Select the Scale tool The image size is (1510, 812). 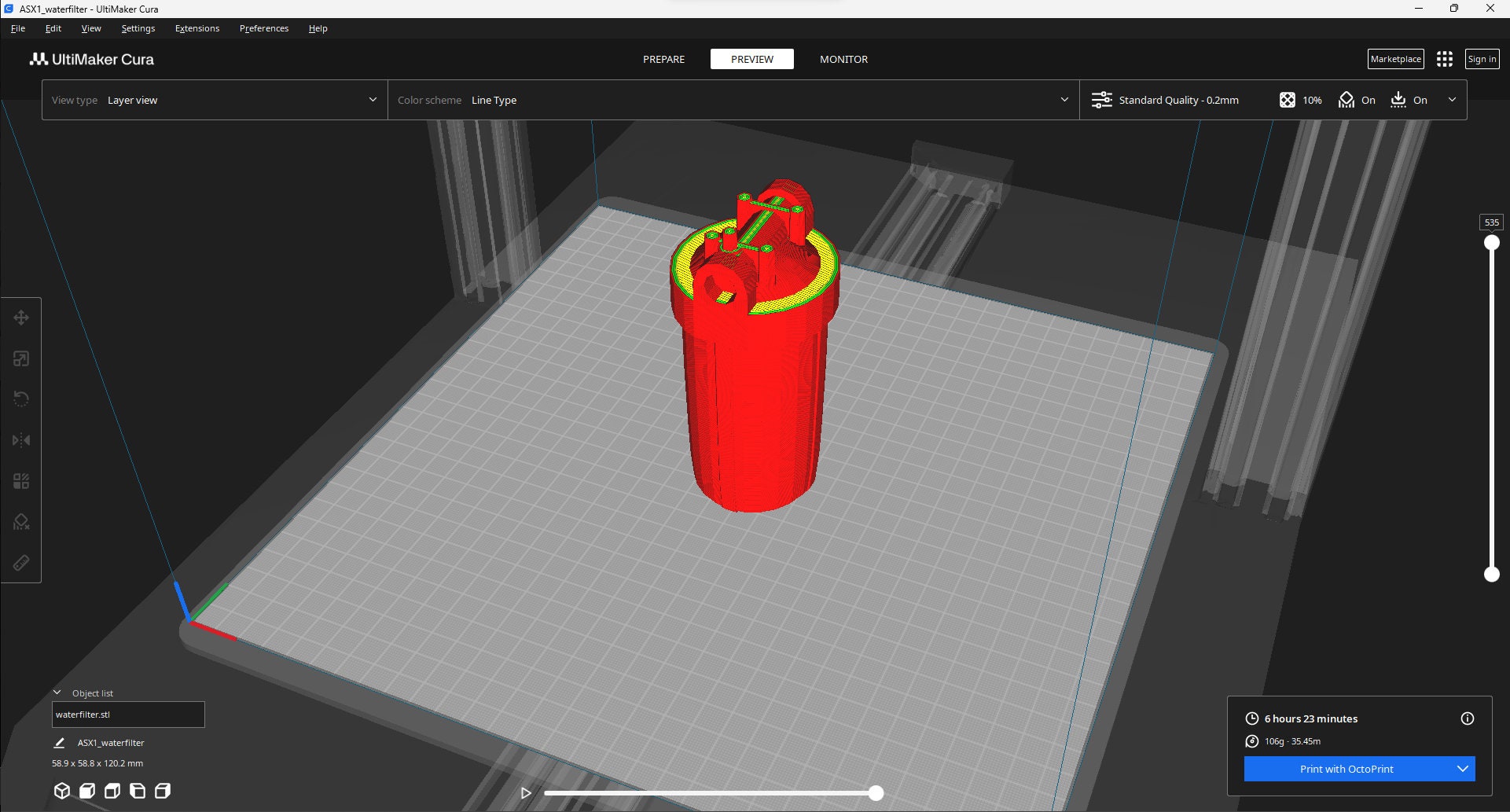[21, 358]
